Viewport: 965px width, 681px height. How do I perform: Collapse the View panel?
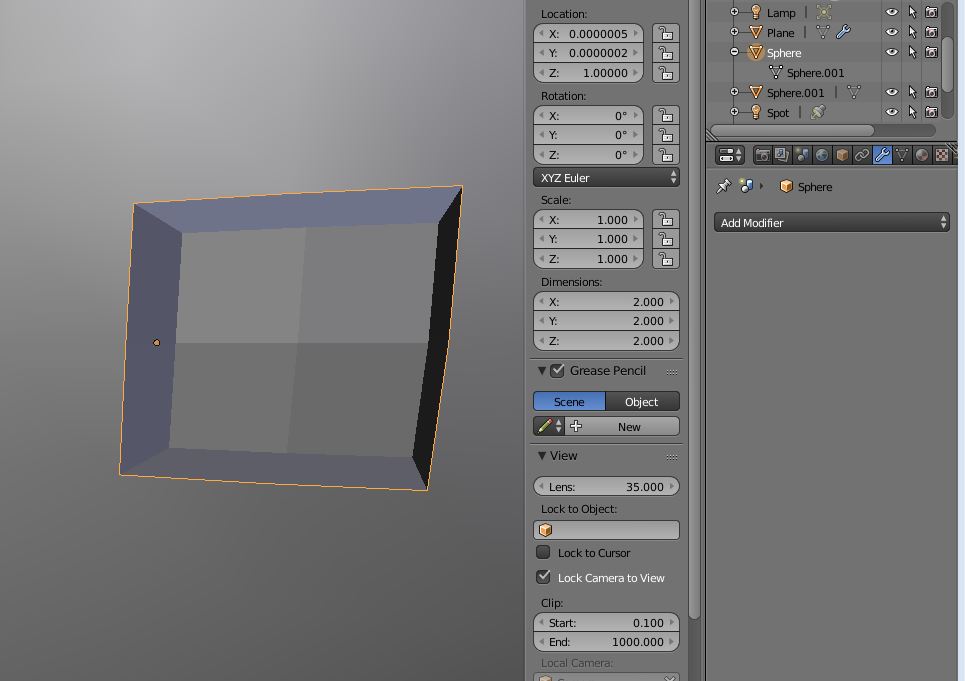pos(542,455)
